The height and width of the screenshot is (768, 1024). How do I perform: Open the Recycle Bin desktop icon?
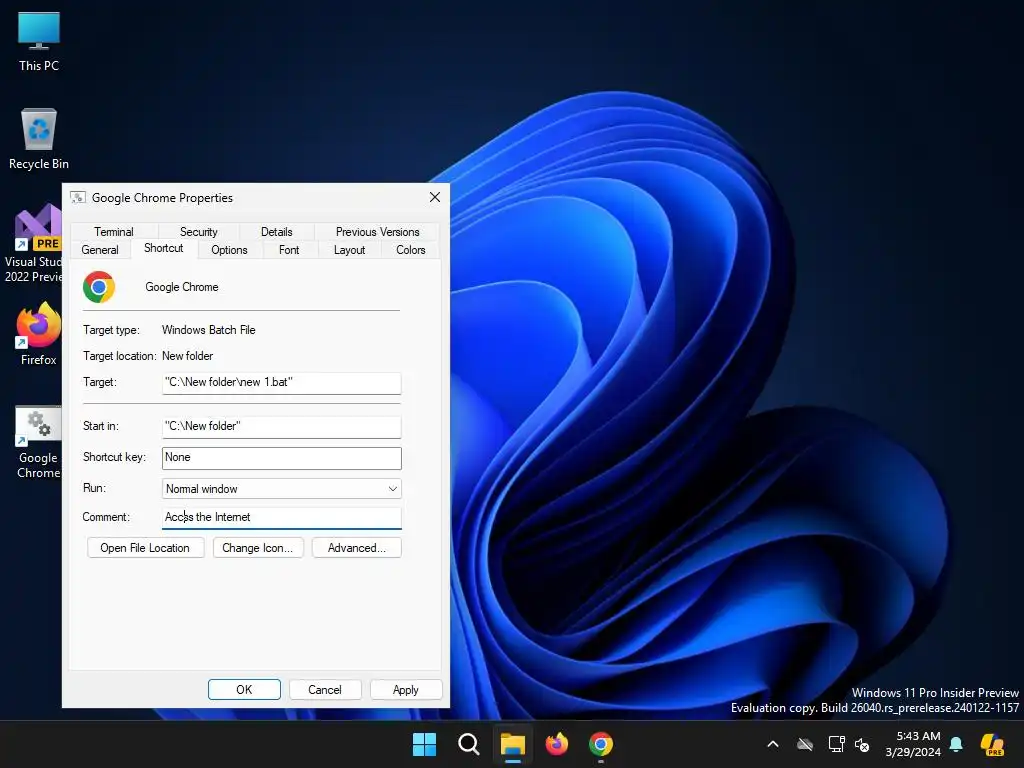39,138
